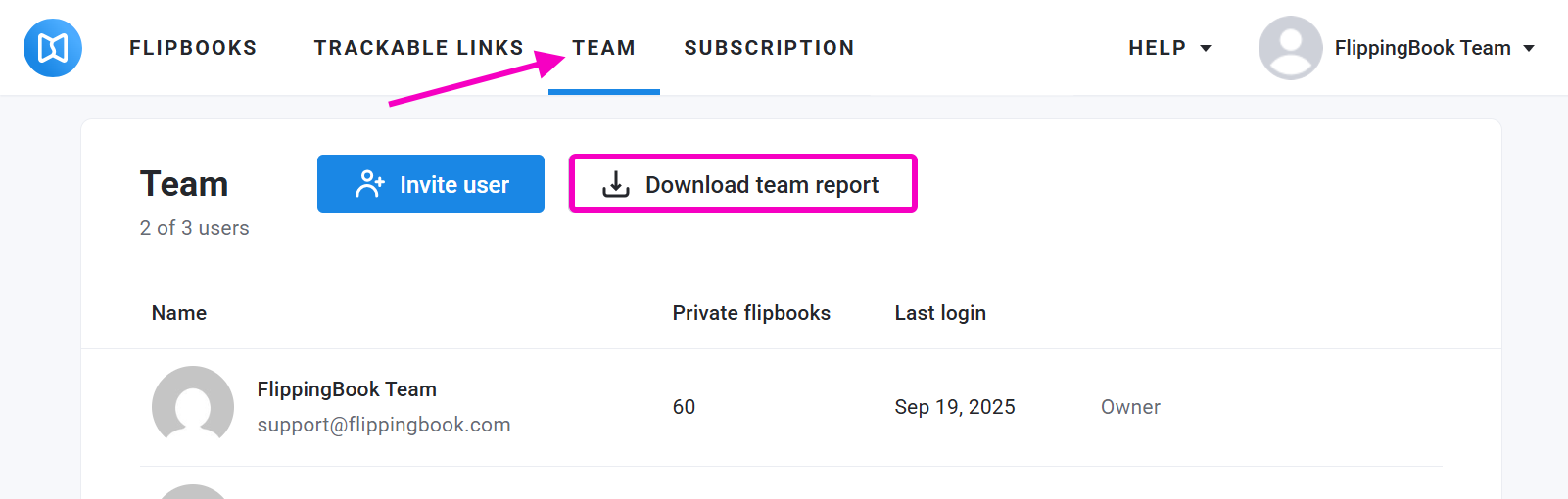Click the FlippingBook Team user name row
Image resolution: width=1568 pixels, height=499 pixels.
coord(347,389)
